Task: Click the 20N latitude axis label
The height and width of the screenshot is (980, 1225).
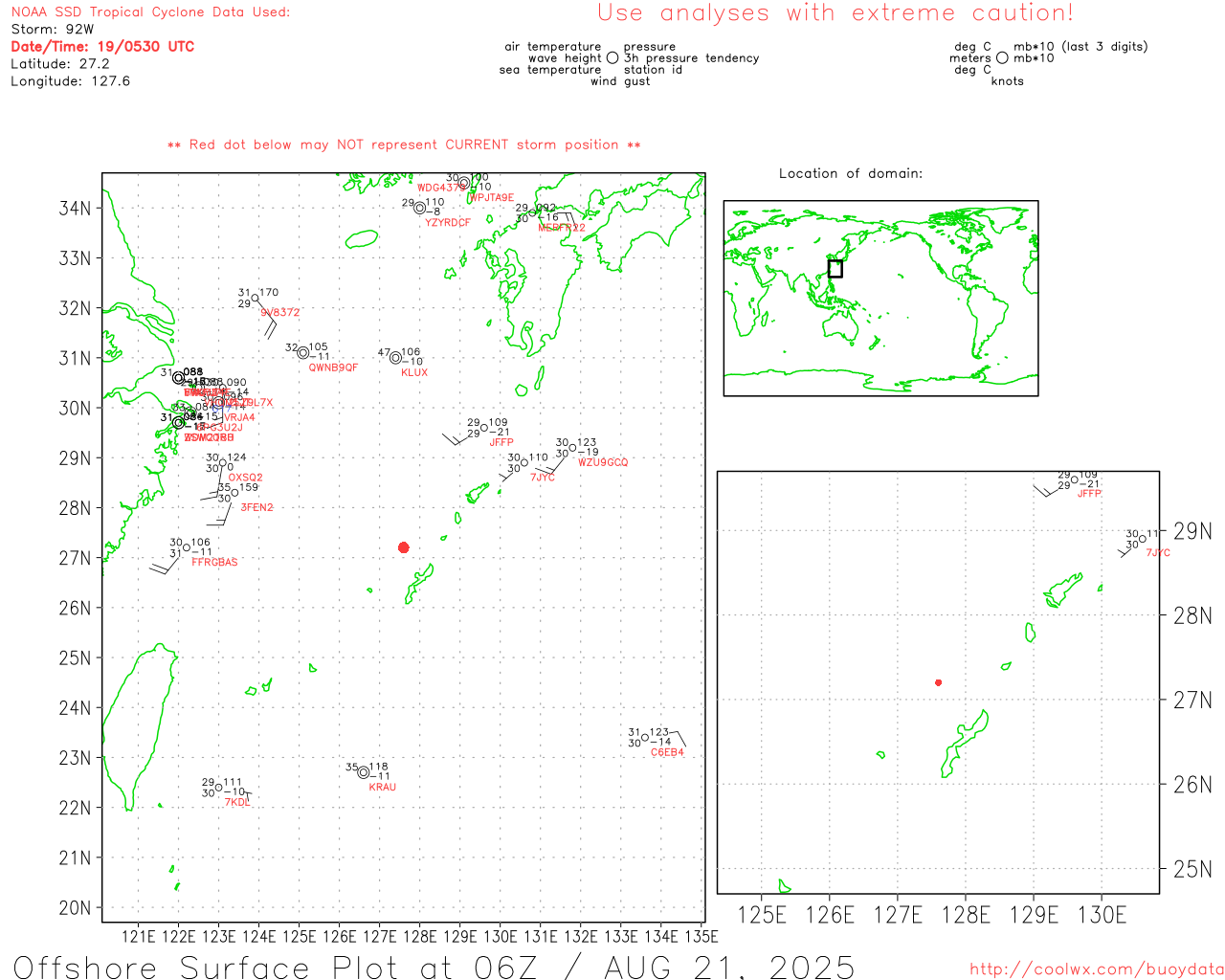Action: coord(76,908)
